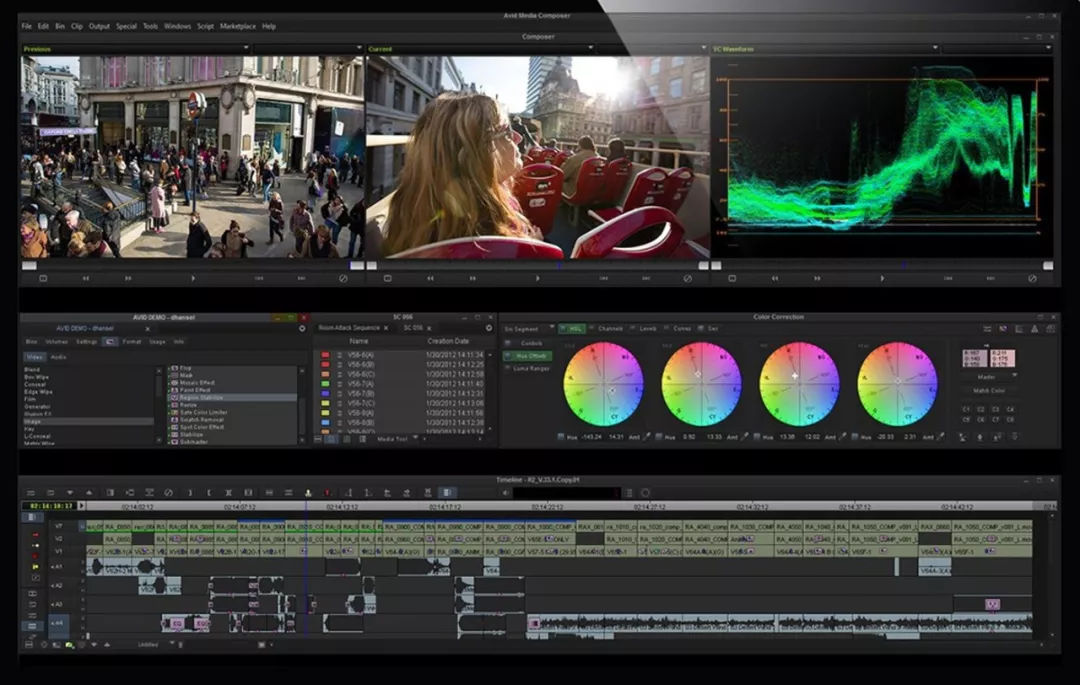Open the Src Segment dropdown
This screenshot has width=1080, height=685.
coord(528,328)
